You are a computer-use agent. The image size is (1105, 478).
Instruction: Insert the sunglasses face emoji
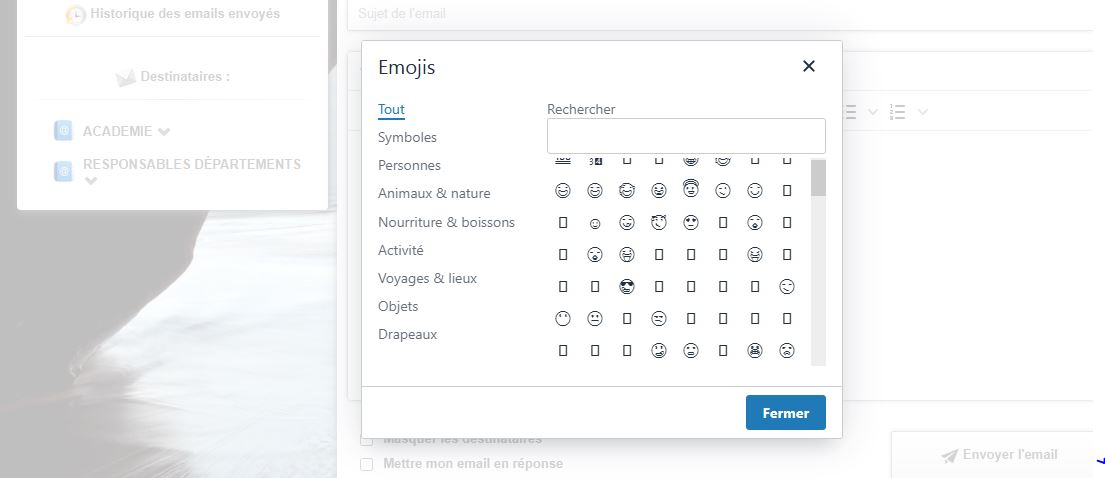point(627,286)
